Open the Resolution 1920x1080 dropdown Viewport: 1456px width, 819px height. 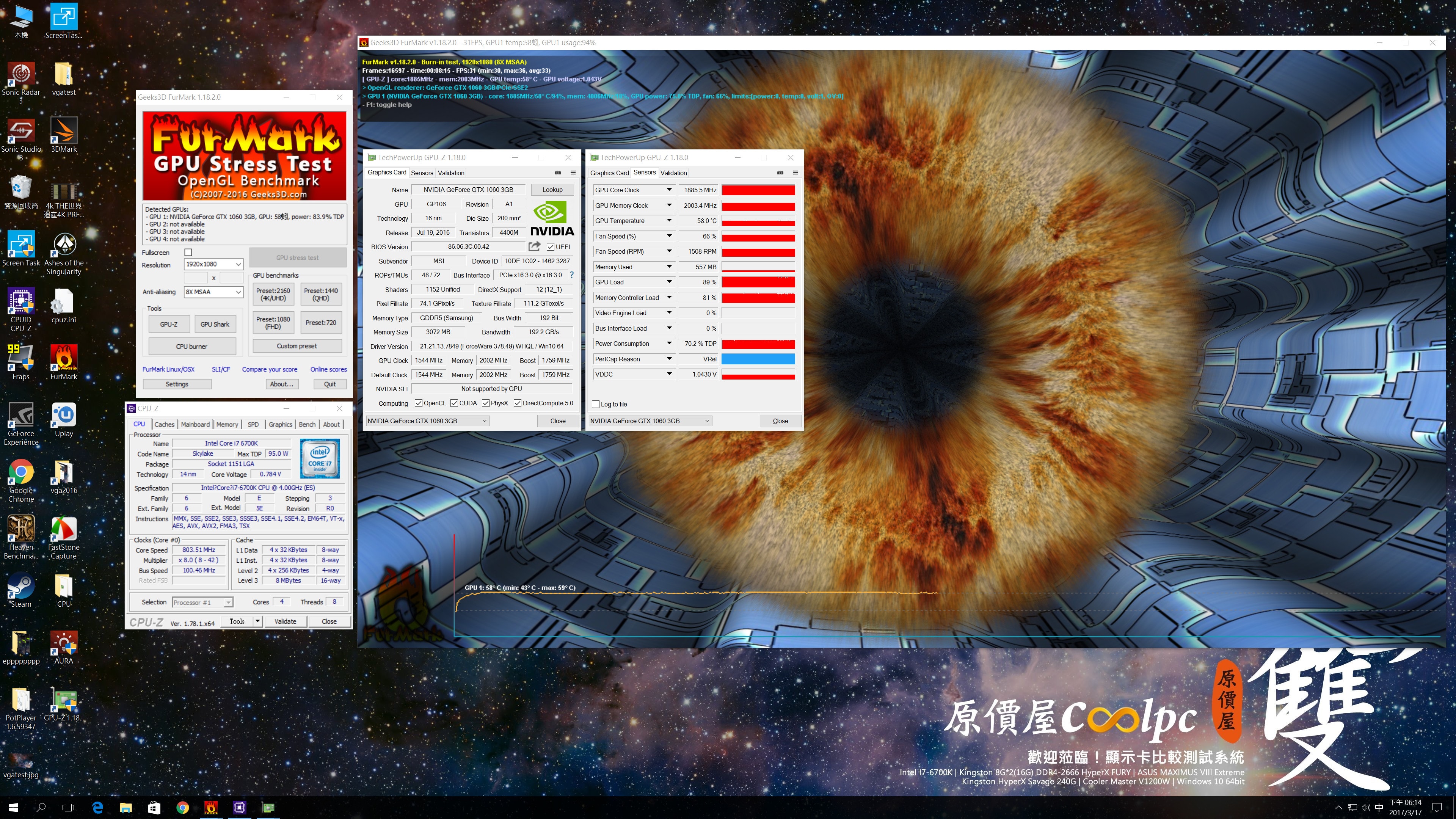pos(213,264)
